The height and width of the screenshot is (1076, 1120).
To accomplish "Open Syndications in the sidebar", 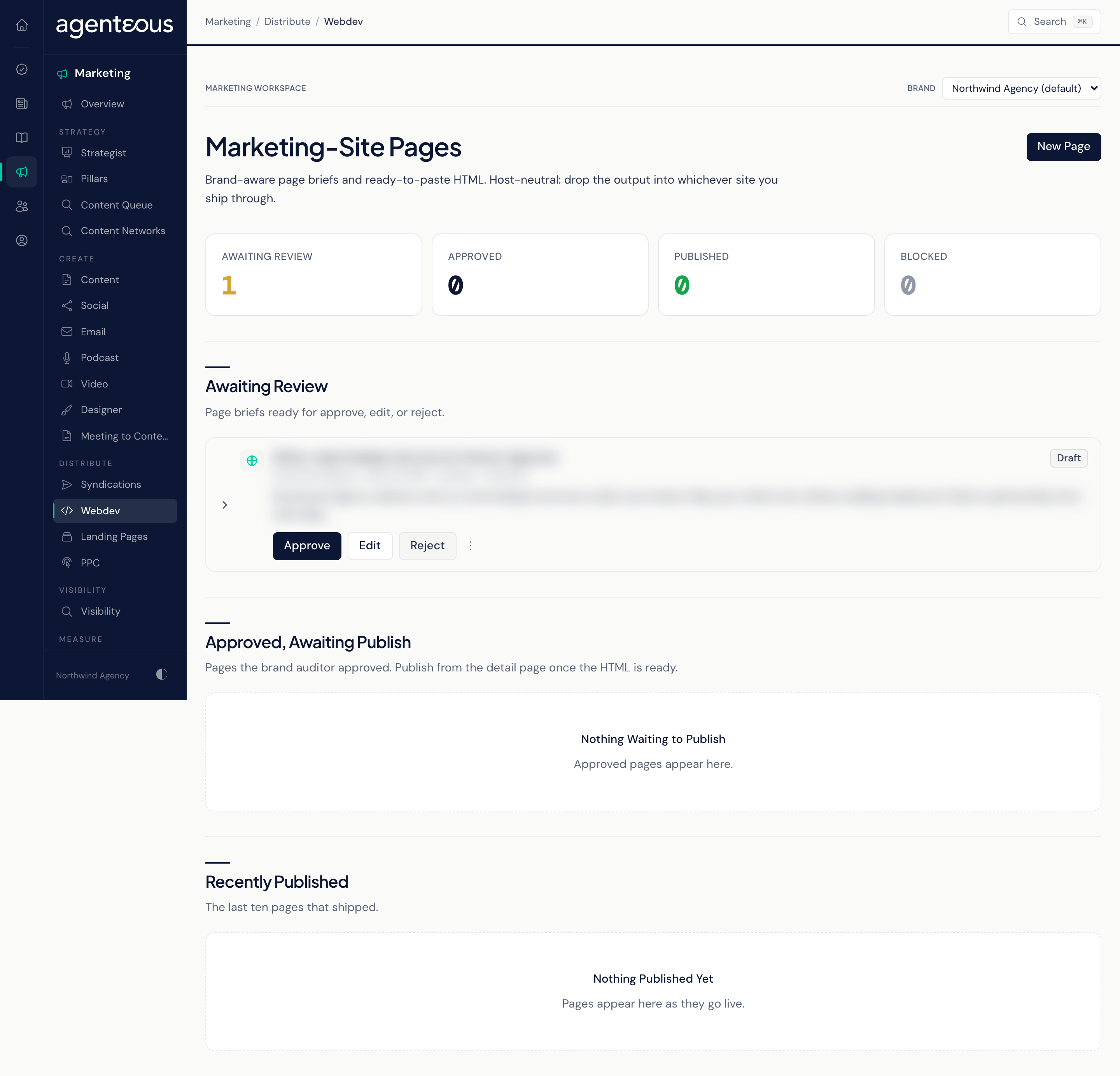I will [115, 484].
